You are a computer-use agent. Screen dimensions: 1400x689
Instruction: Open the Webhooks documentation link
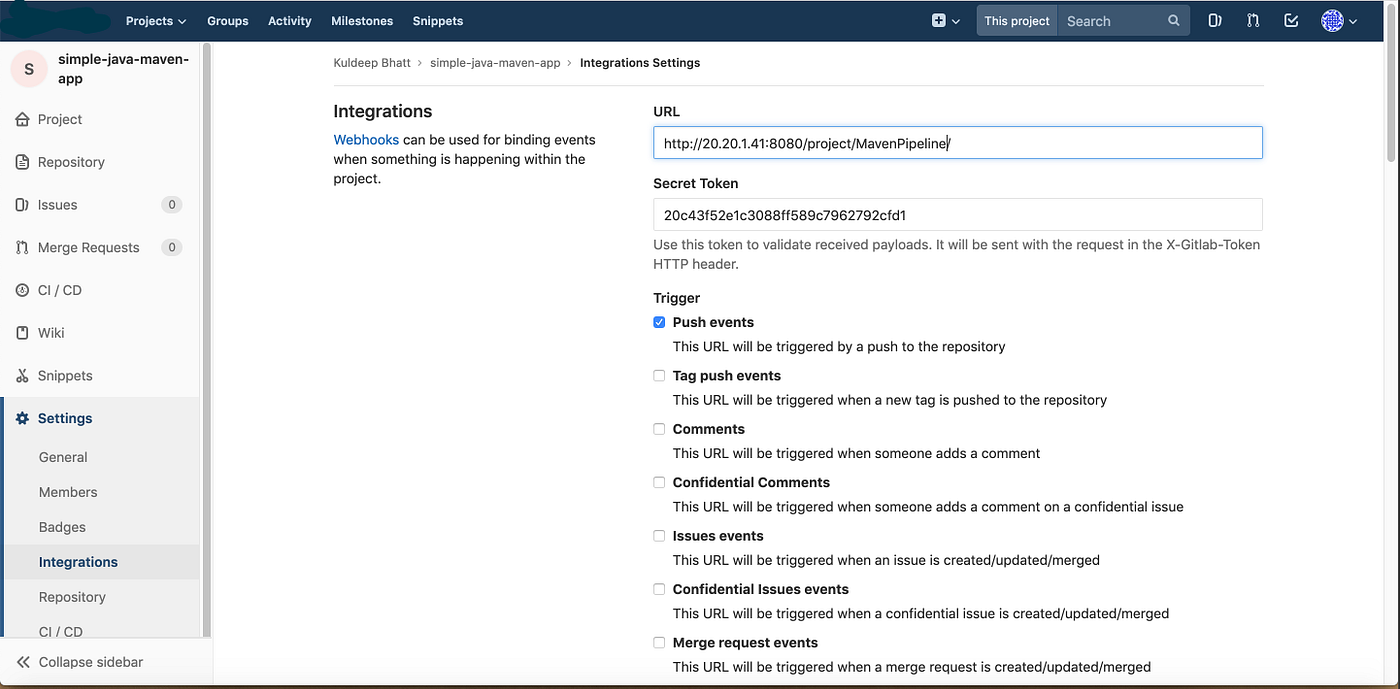(366, 139)
